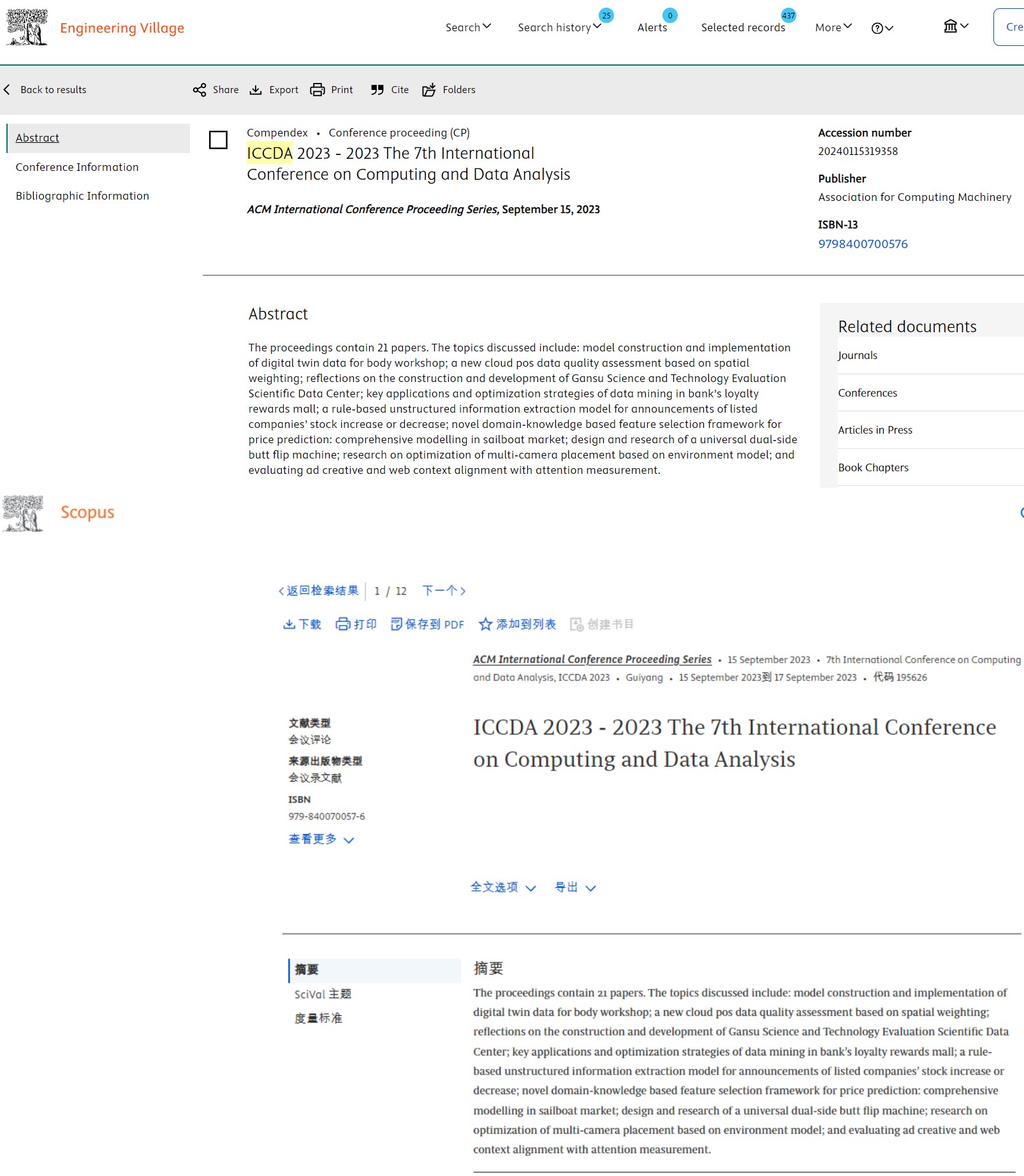Click the Alerts count badge 0
1024x1176 pixels.
click(670, 15)
